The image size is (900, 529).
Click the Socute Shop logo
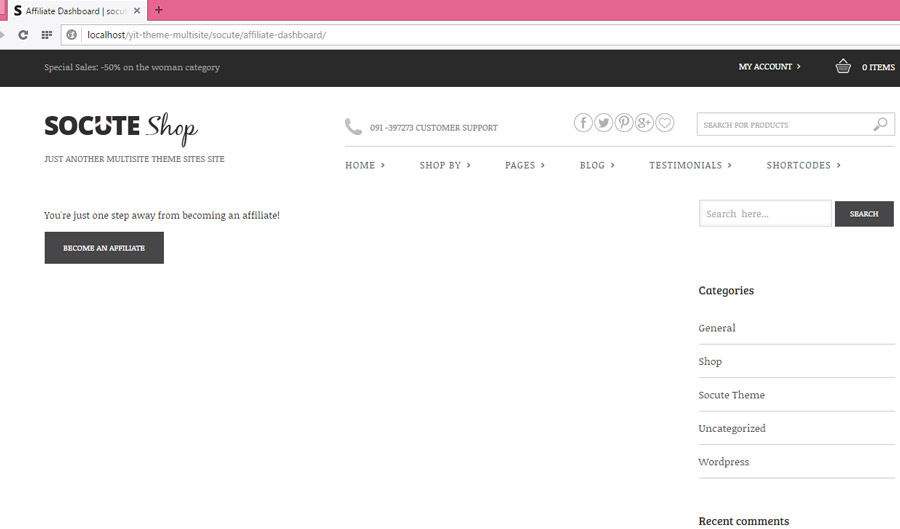(x=121, y=128)
